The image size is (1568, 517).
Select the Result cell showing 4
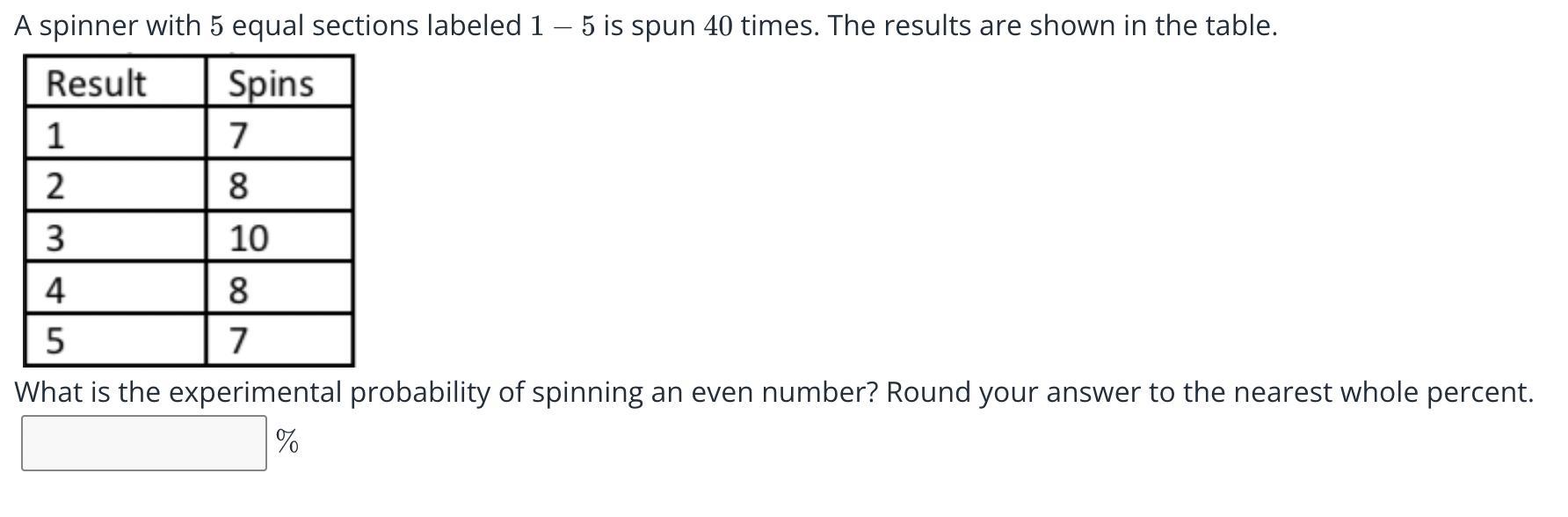[x=115, y=288]
